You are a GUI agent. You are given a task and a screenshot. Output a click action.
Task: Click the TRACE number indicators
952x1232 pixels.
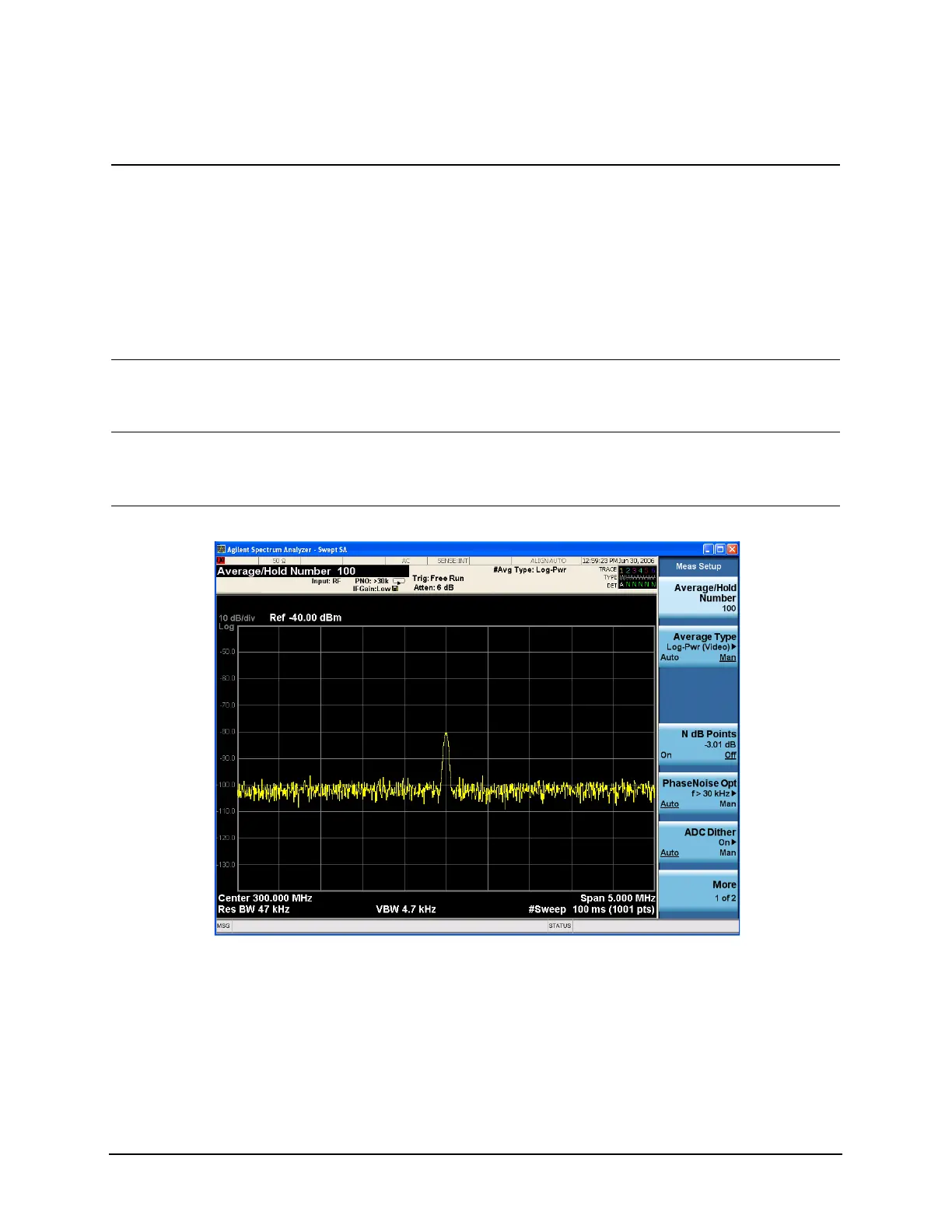[x=638, y=570]
